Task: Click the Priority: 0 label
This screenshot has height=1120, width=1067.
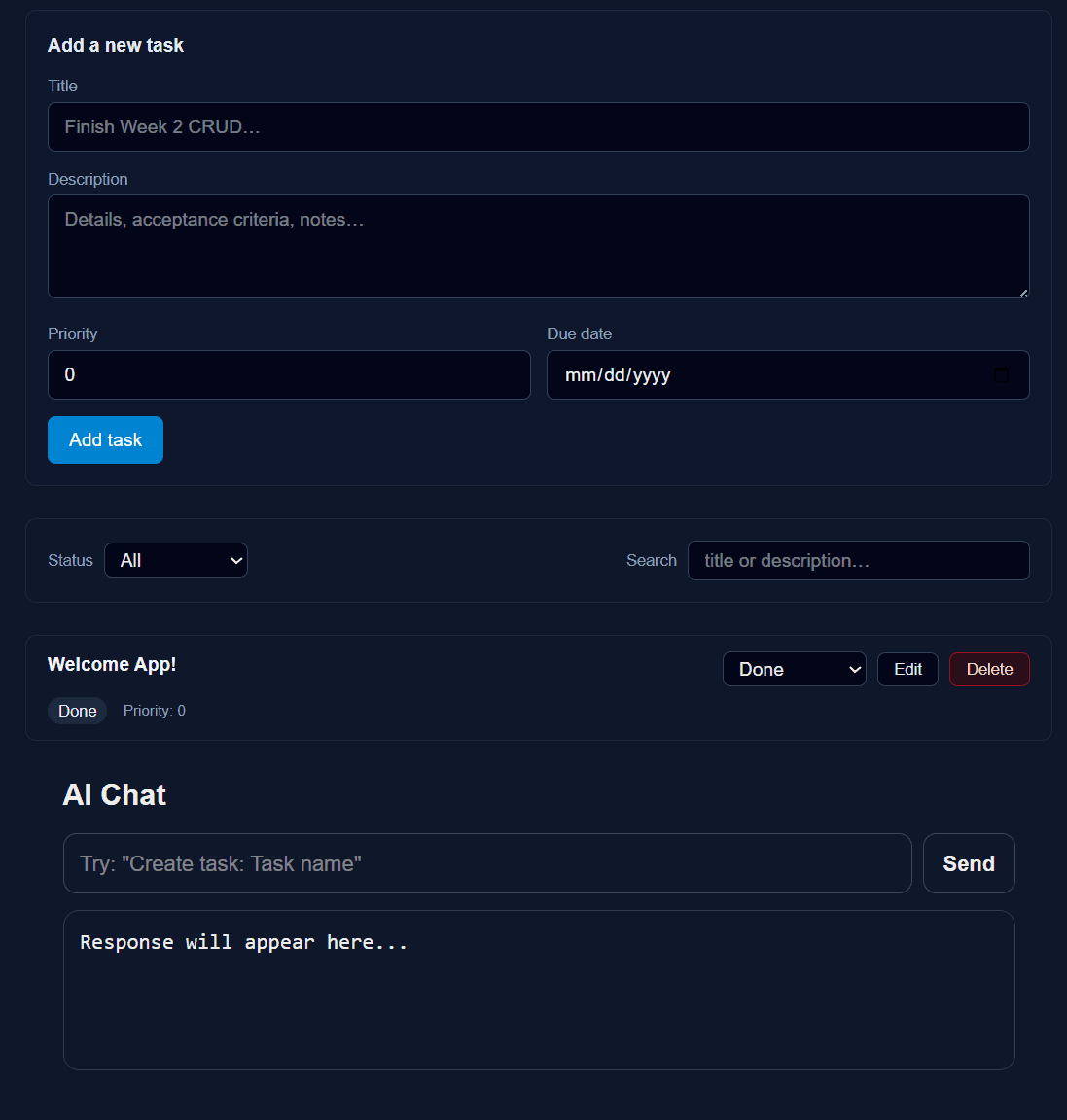Action: tap(154, 711)
